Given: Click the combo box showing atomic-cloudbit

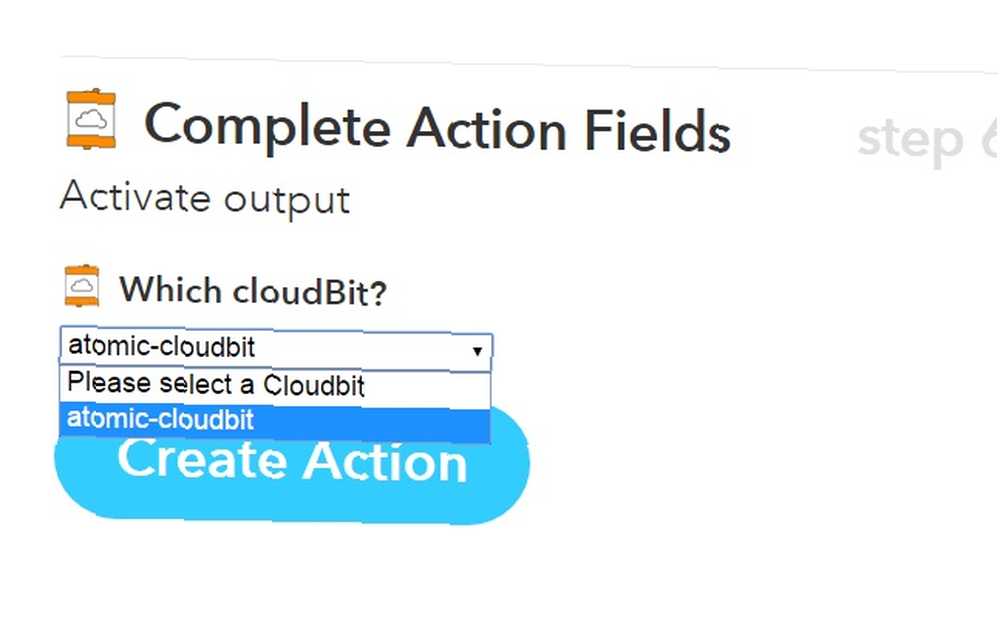Looking at the screenshot, I should point(276,348).
